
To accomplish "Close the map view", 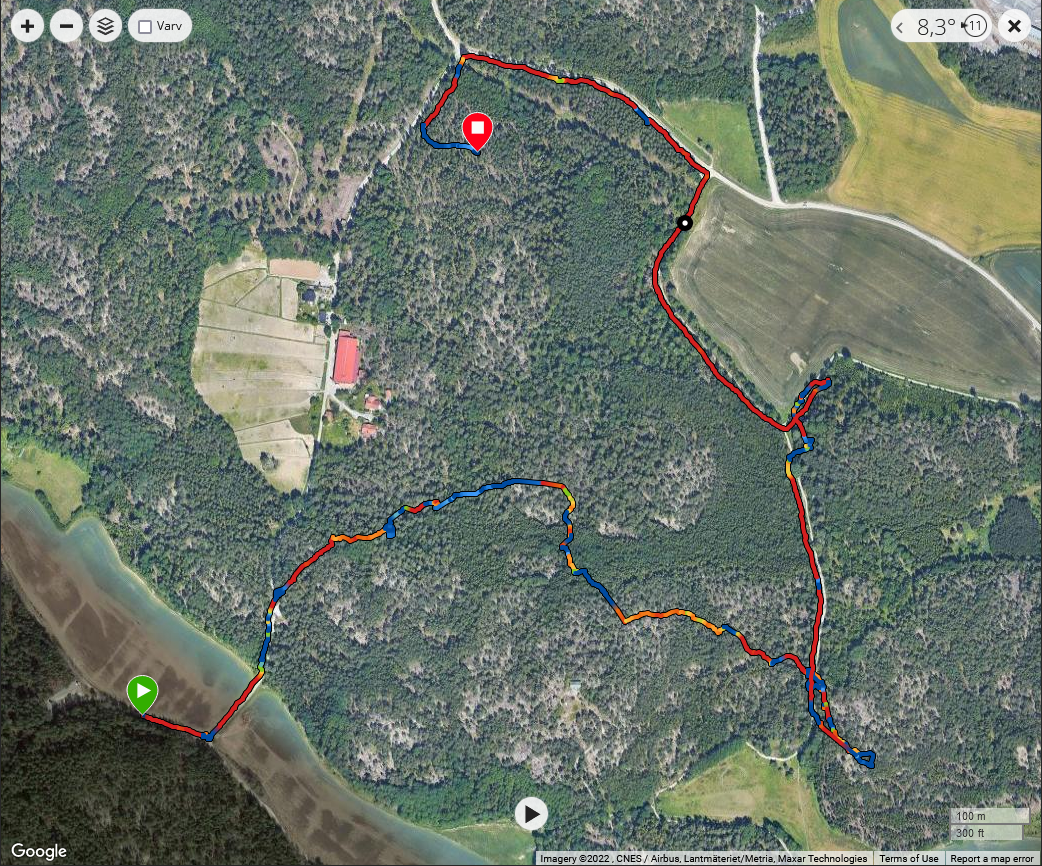I will (1014, 27).
